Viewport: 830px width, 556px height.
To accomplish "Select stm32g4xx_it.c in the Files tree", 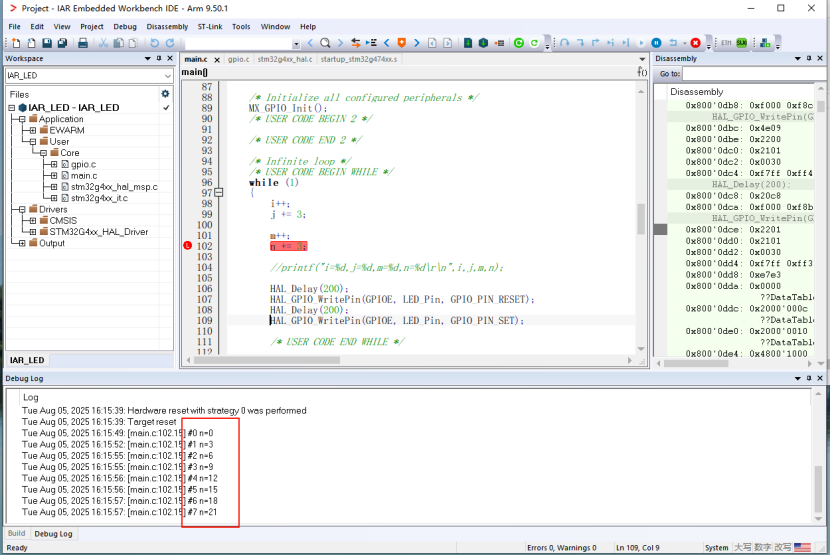I will (x=99, y=198).
